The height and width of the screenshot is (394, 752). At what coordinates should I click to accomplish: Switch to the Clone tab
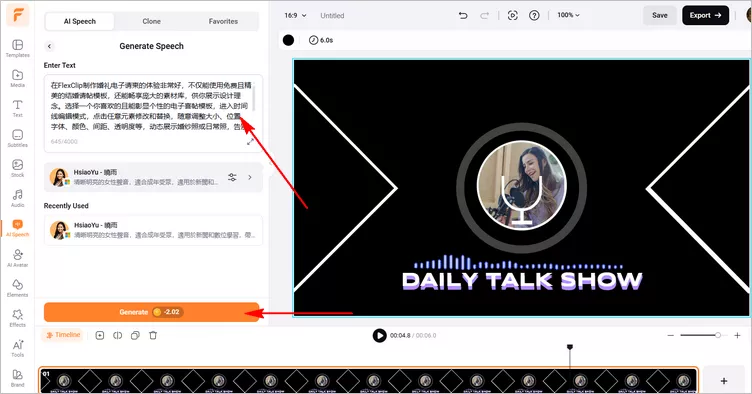(x=152, y=21)
